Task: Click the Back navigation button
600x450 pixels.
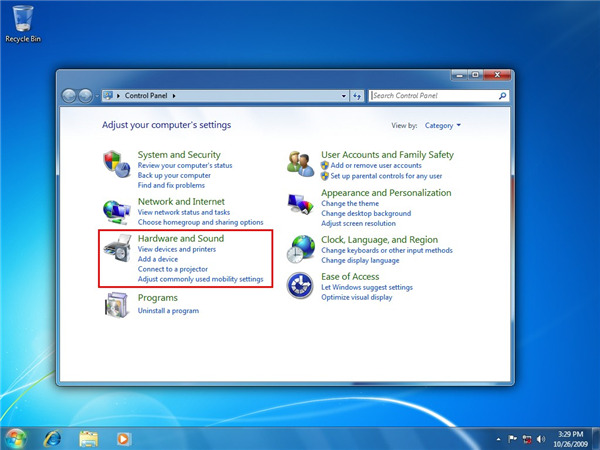Action: 70,96
